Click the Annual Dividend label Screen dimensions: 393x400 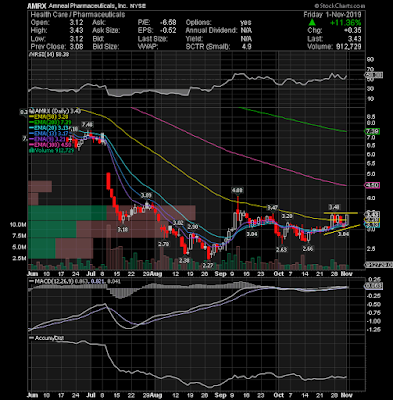[211, 30]
